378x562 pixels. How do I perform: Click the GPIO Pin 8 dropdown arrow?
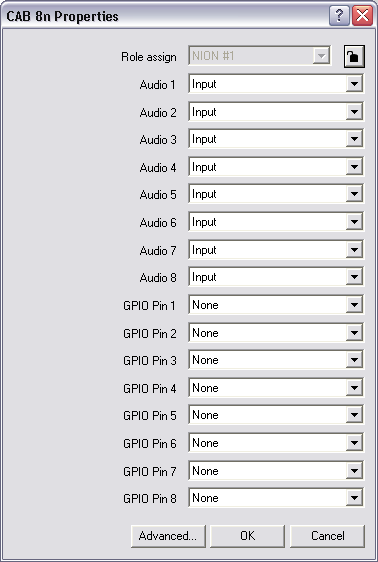point(354,498)
